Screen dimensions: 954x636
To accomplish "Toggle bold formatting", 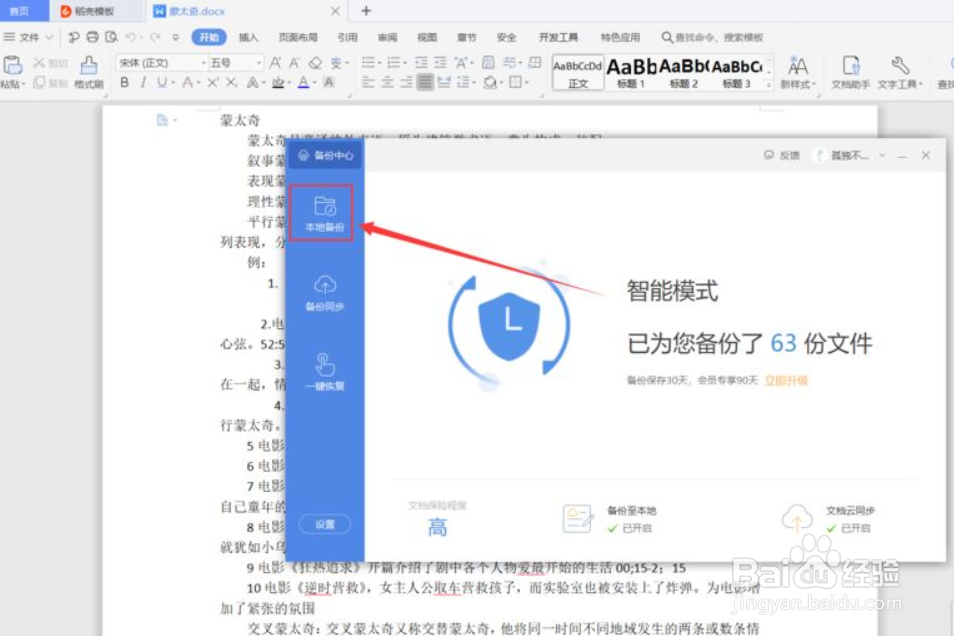I will click(x=125, y=82).
